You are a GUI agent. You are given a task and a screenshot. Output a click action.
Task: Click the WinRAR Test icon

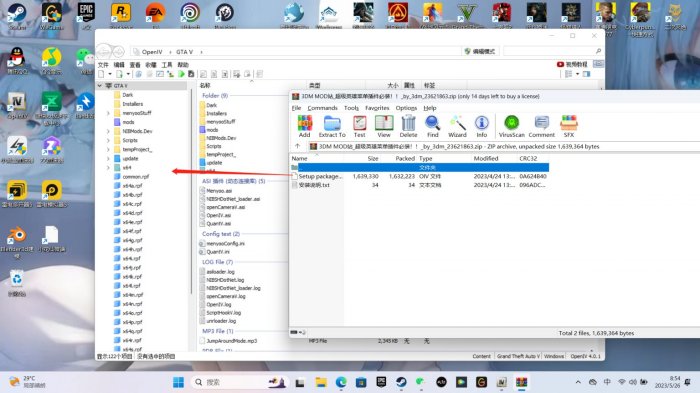coord(359,126)
